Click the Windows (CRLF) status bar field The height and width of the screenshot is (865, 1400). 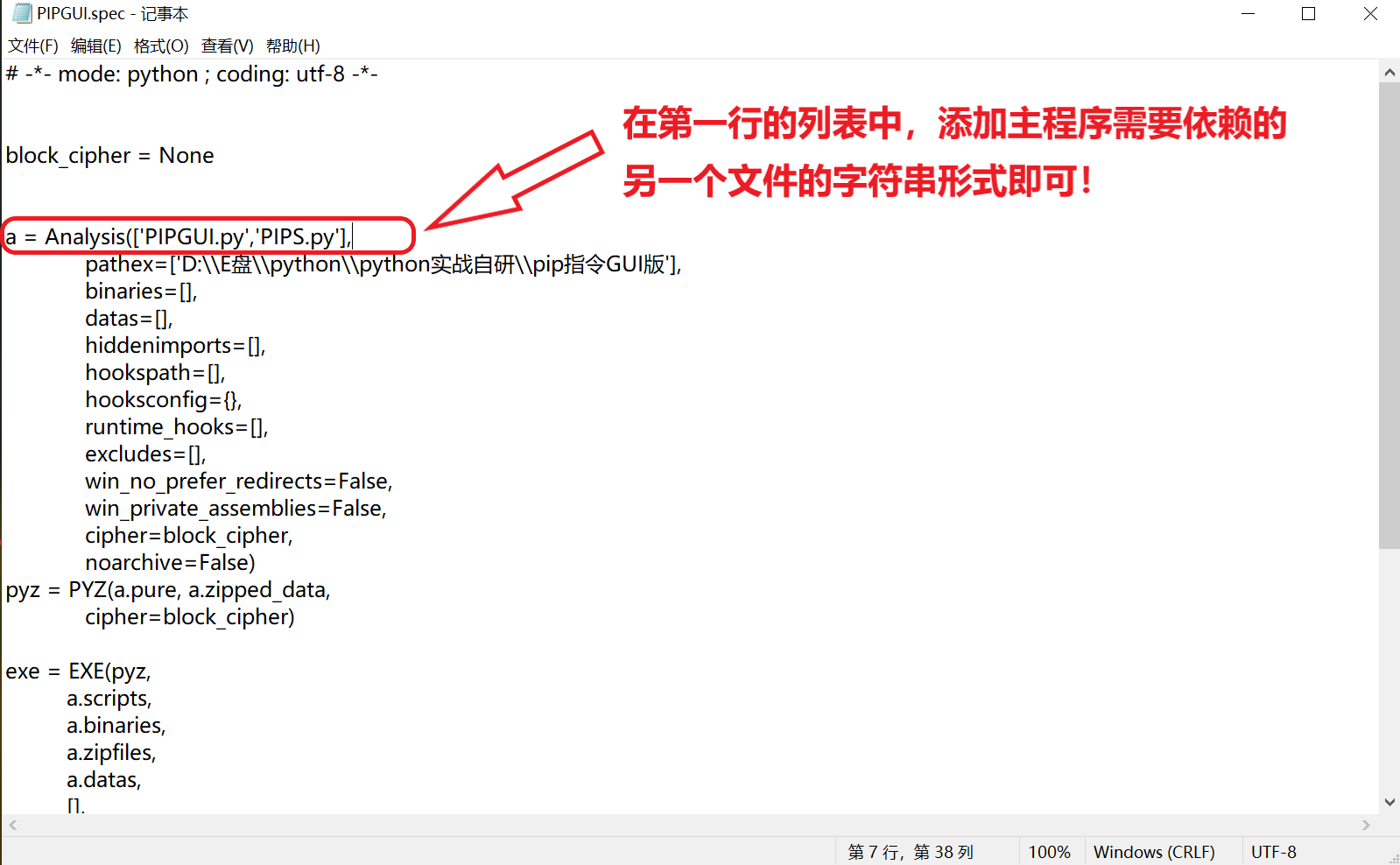click(1154, 852)
